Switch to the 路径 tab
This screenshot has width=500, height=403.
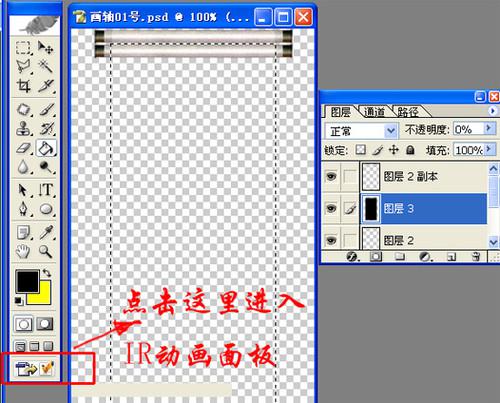pyautogui.click(x=408, y=112)
